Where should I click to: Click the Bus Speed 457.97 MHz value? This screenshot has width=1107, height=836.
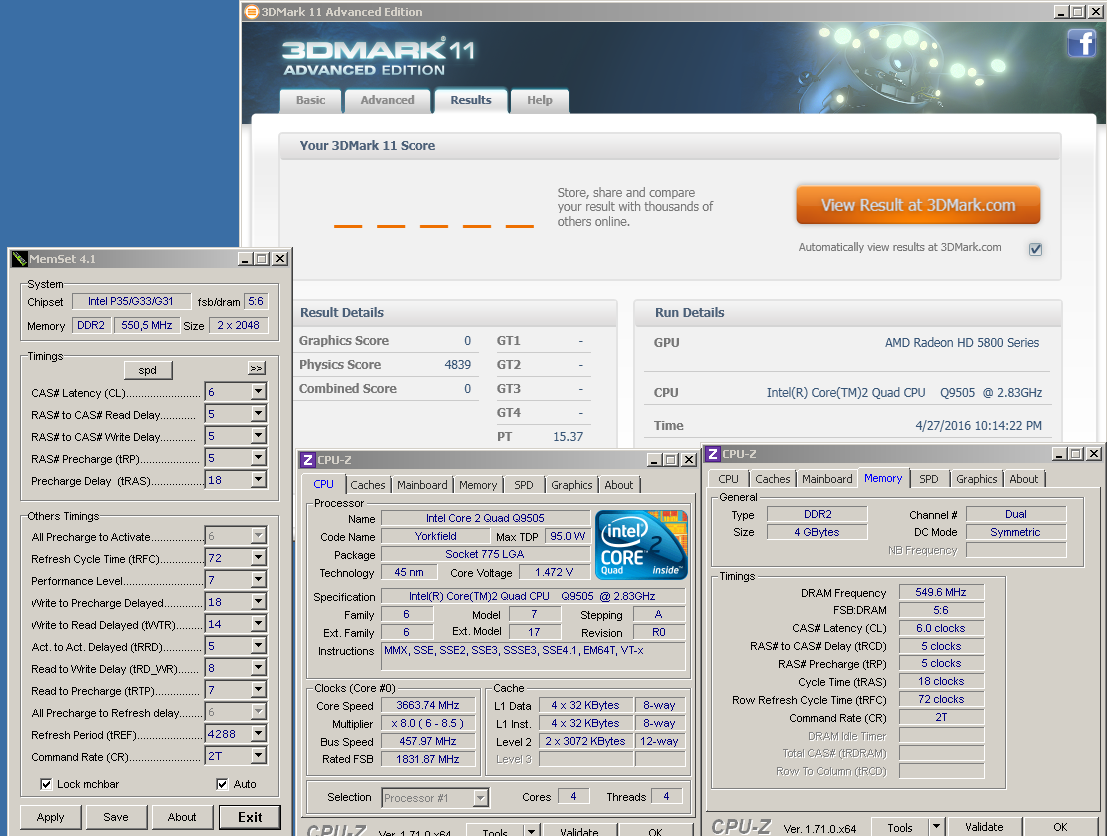428,741
